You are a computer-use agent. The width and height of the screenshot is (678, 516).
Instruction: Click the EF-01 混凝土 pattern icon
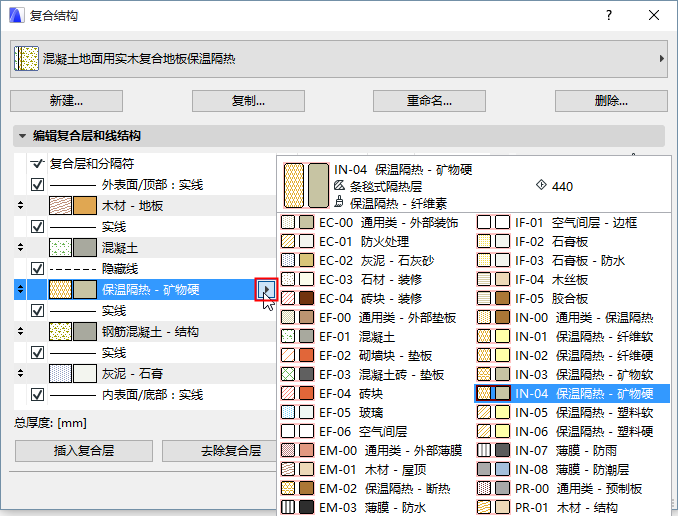(x=288, y=337)
